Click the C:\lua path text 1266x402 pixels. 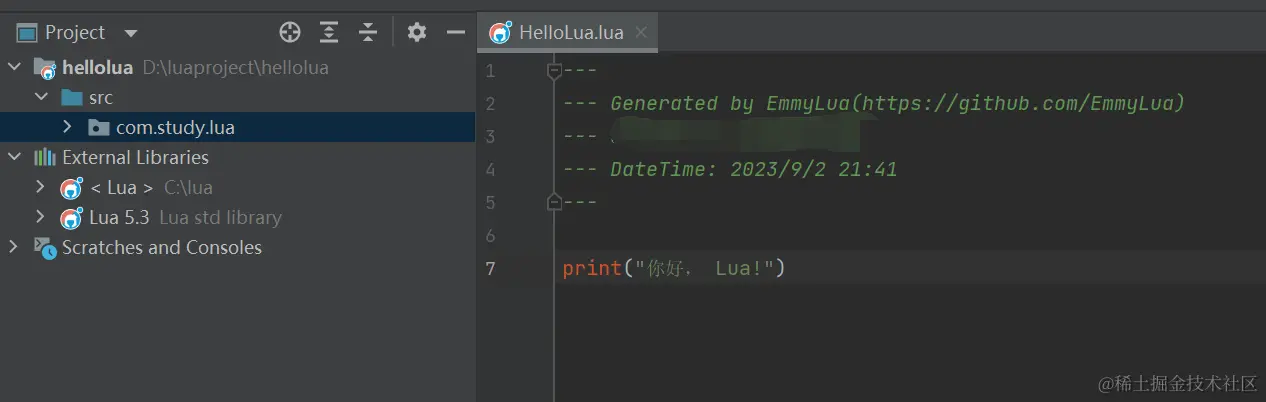(x=188, y=187)
